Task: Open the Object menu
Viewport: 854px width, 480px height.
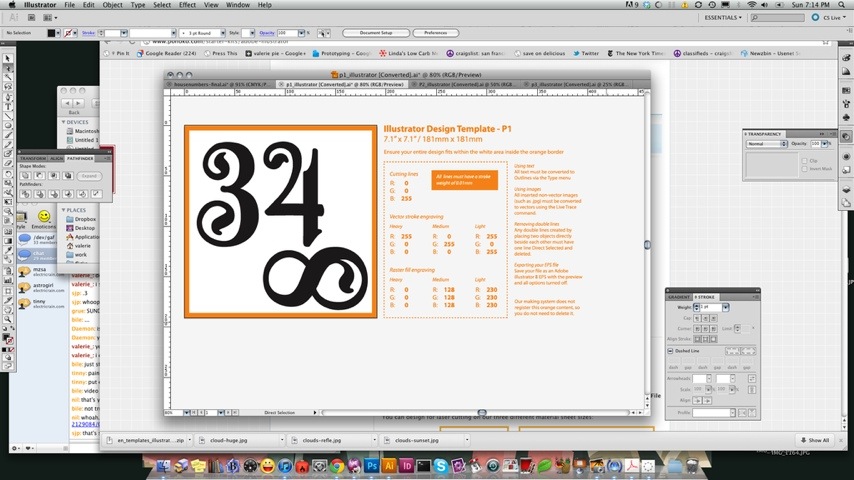Action: 113,5
